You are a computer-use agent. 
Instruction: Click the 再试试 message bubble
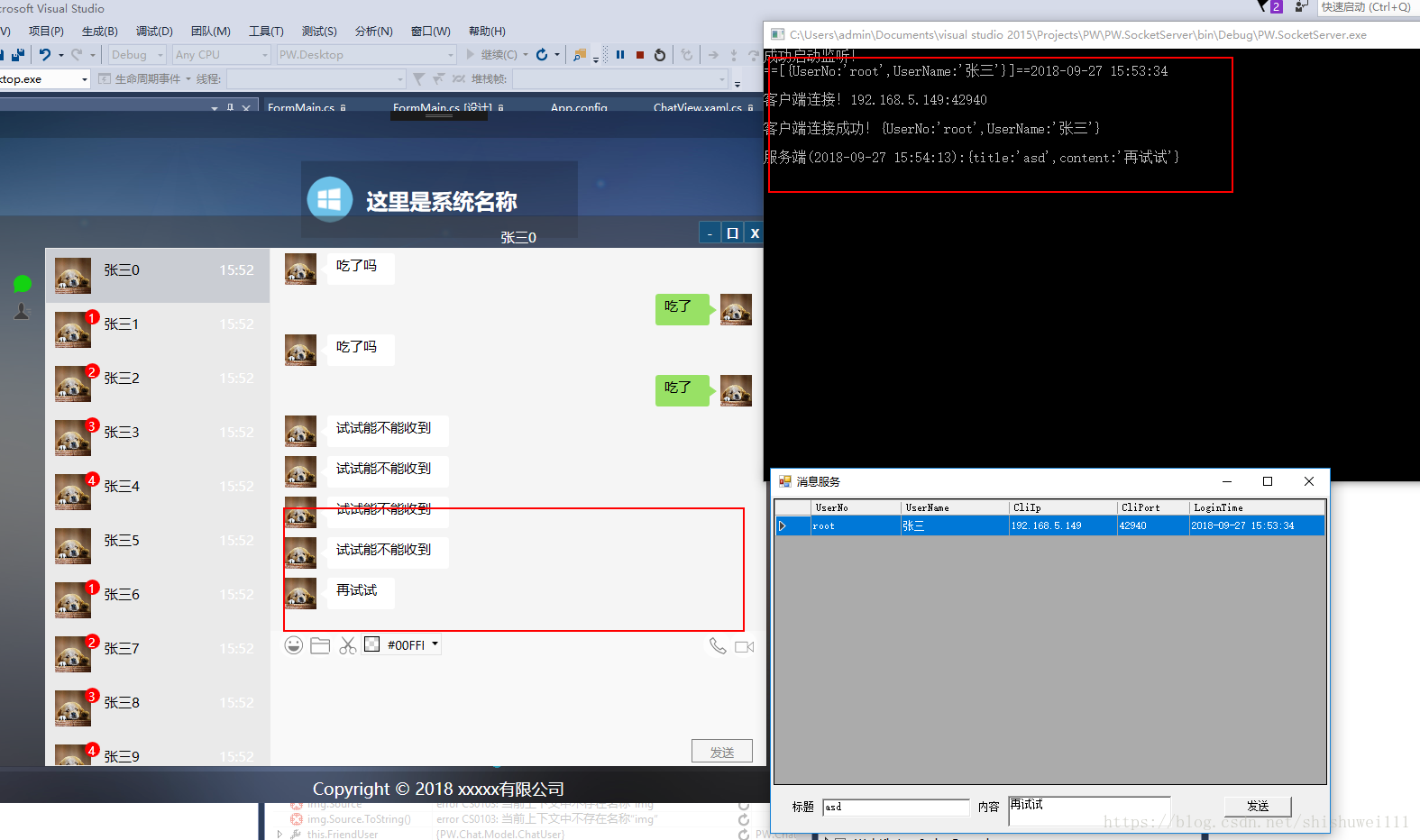[x=360, y=592]
